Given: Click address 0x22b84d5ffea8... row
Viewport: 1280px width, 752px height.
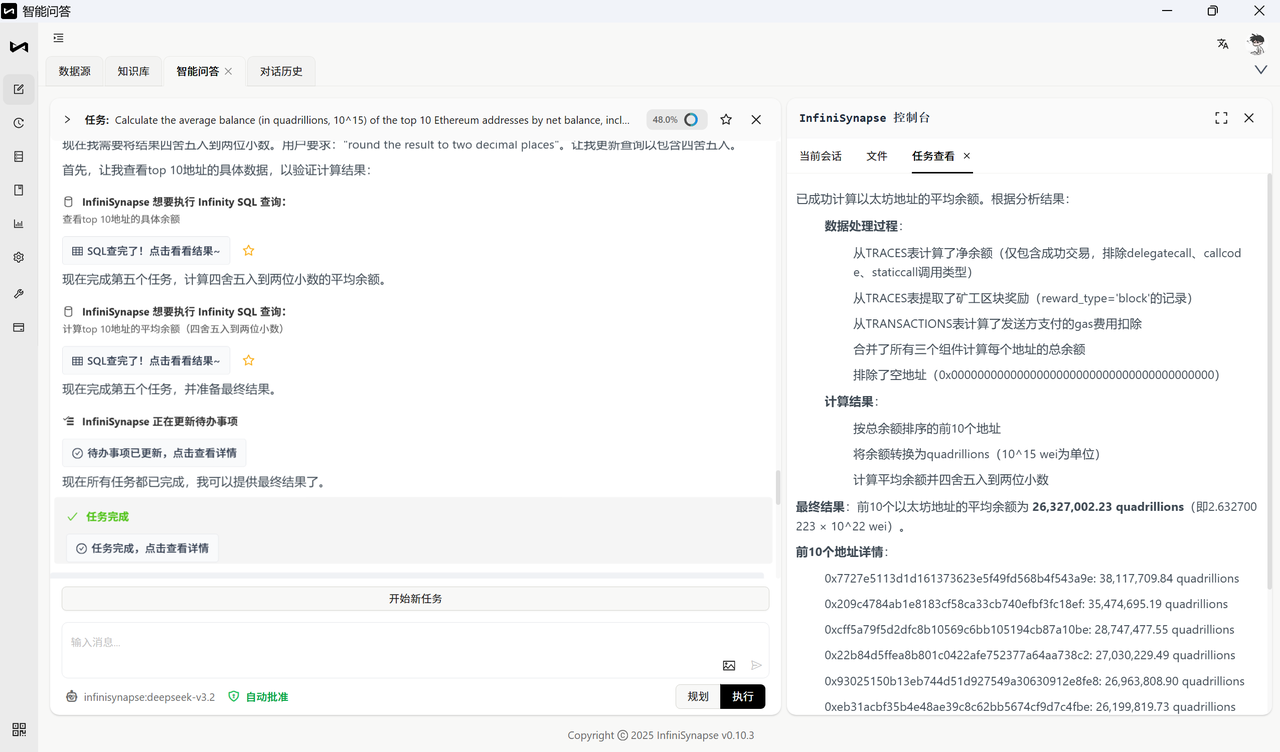Looking at the screenshot, I should [x=1030, y=656].
